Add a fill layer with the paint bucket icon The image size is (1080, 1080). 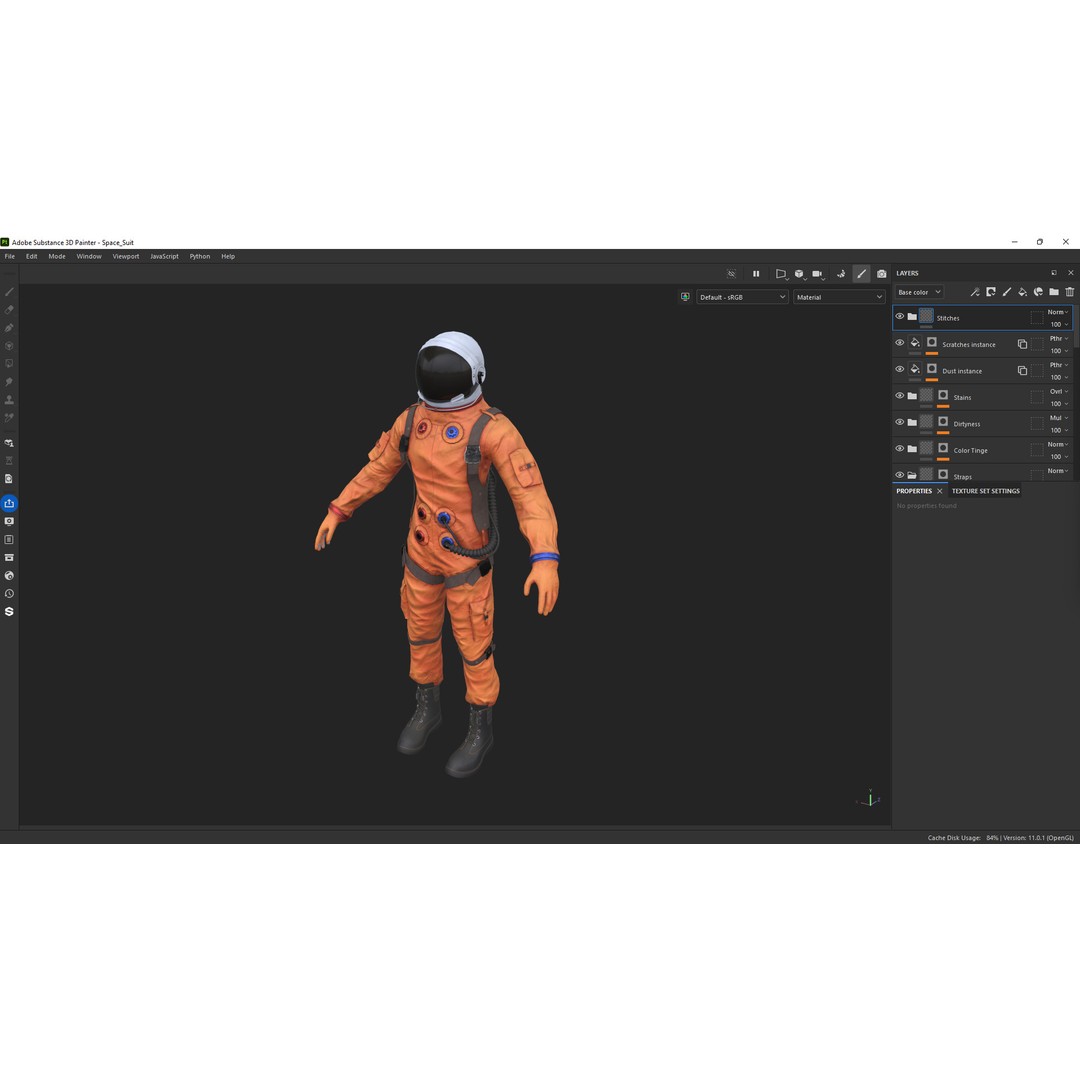click(1022, 292)
